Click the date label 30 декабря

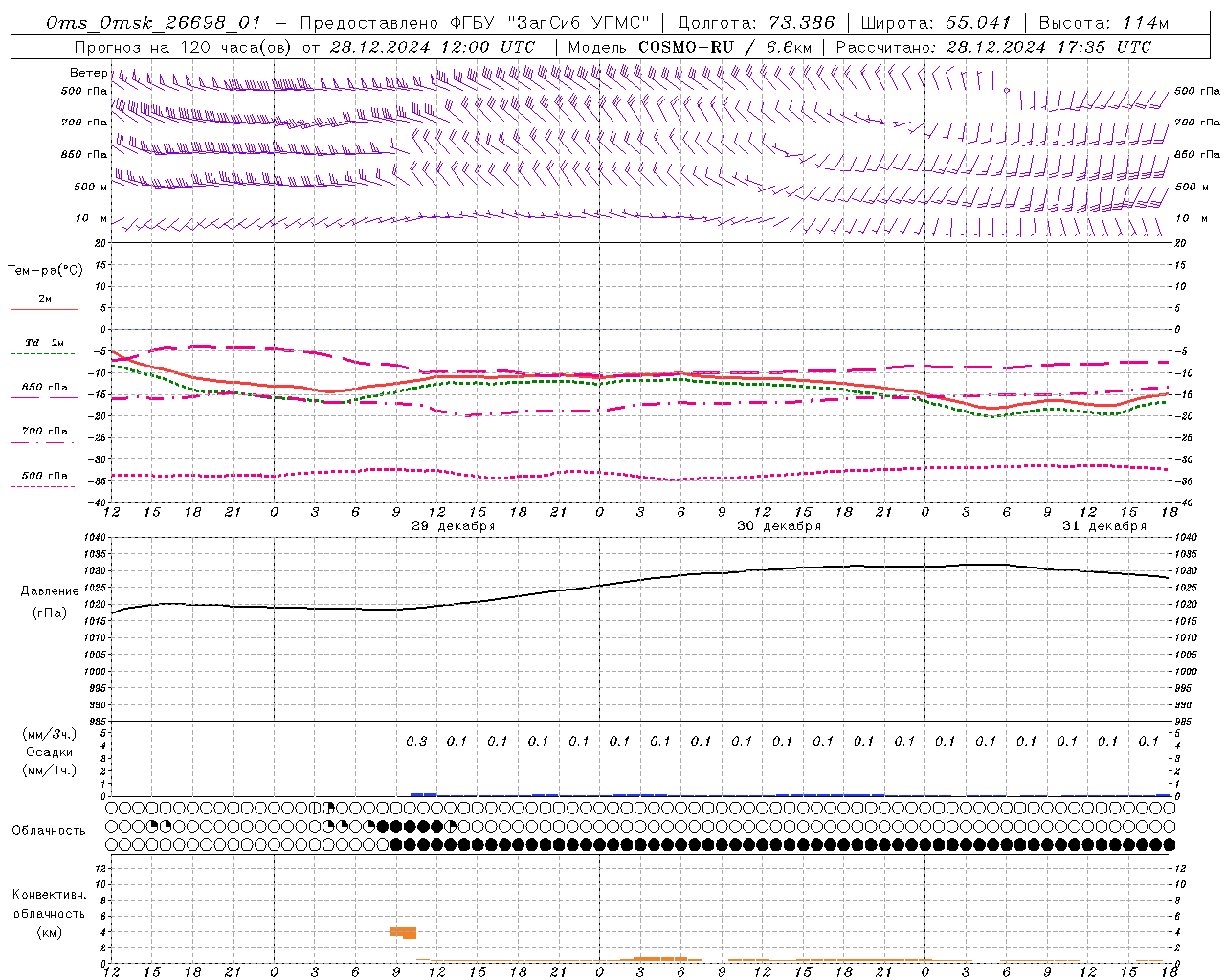click(x=779, y=526)
